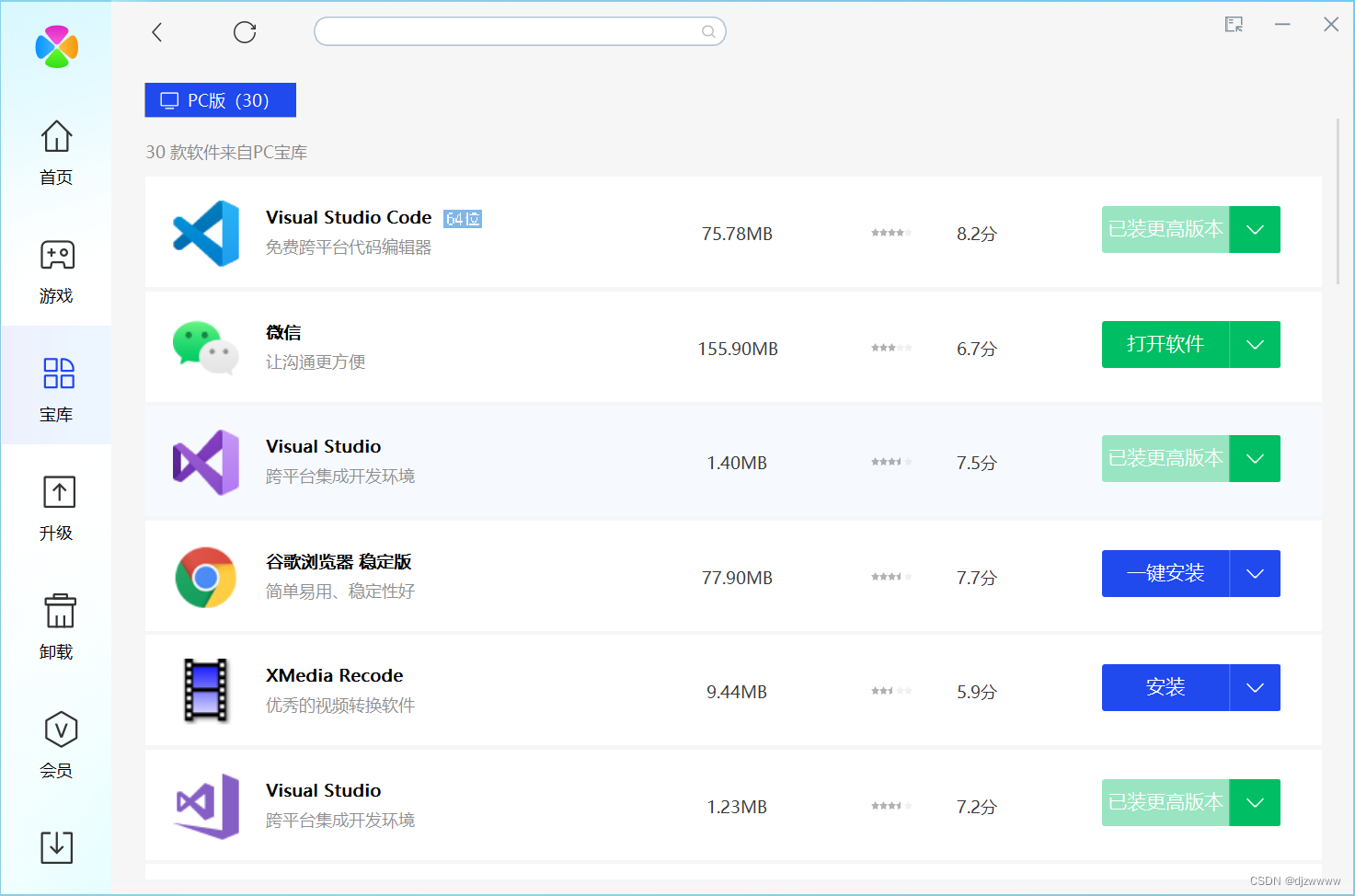
Task: Expand dropdown for Visual Studio 1.40MB row
Action: click(x=1255, y=459)
